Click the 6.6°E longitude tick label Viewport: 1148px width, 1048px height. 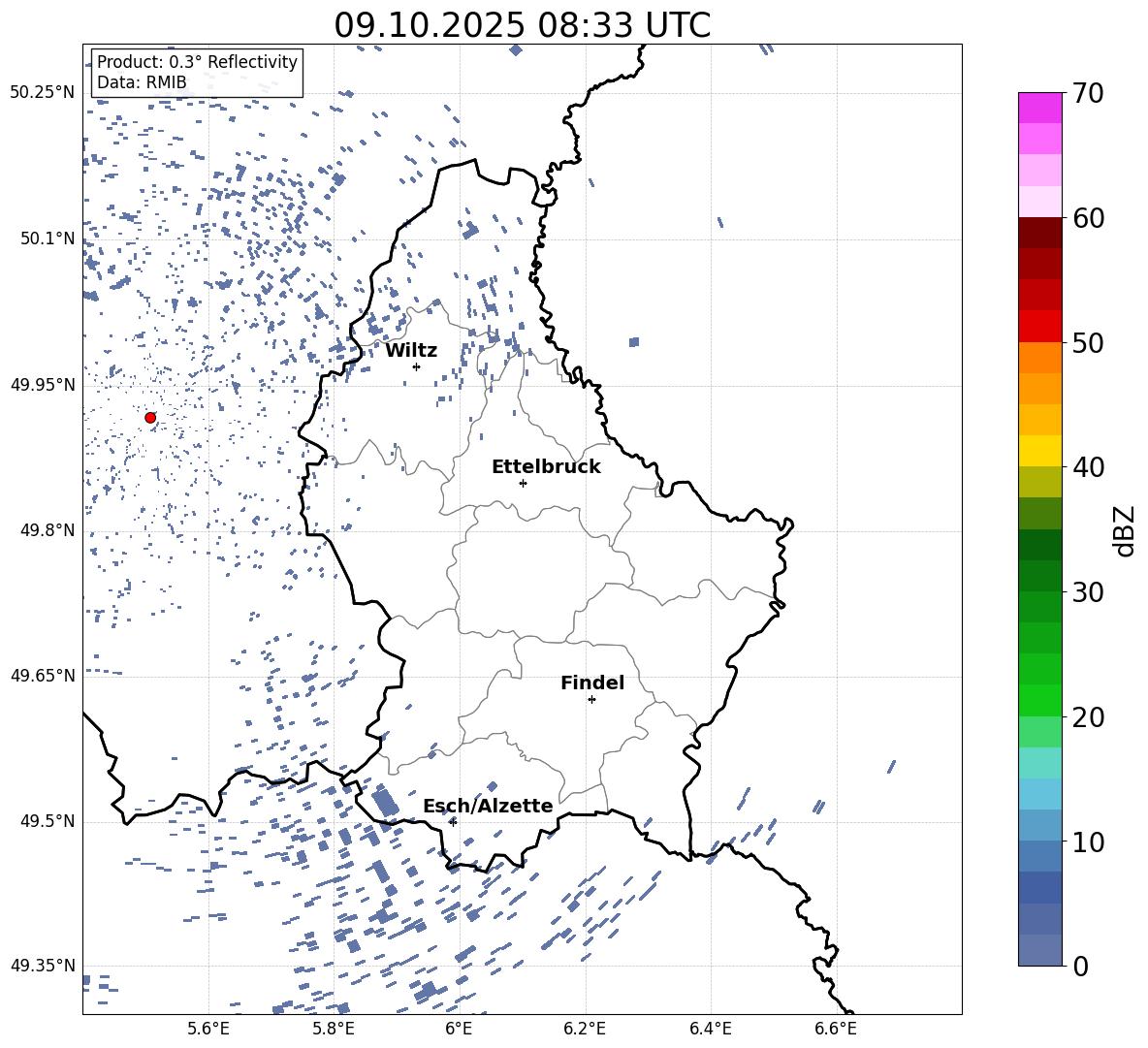[x=836, y=1030]
